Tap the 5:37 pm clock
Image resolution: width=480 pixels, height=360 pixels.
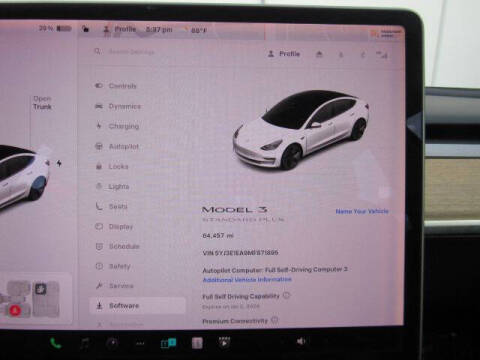(x=159, y=30)
